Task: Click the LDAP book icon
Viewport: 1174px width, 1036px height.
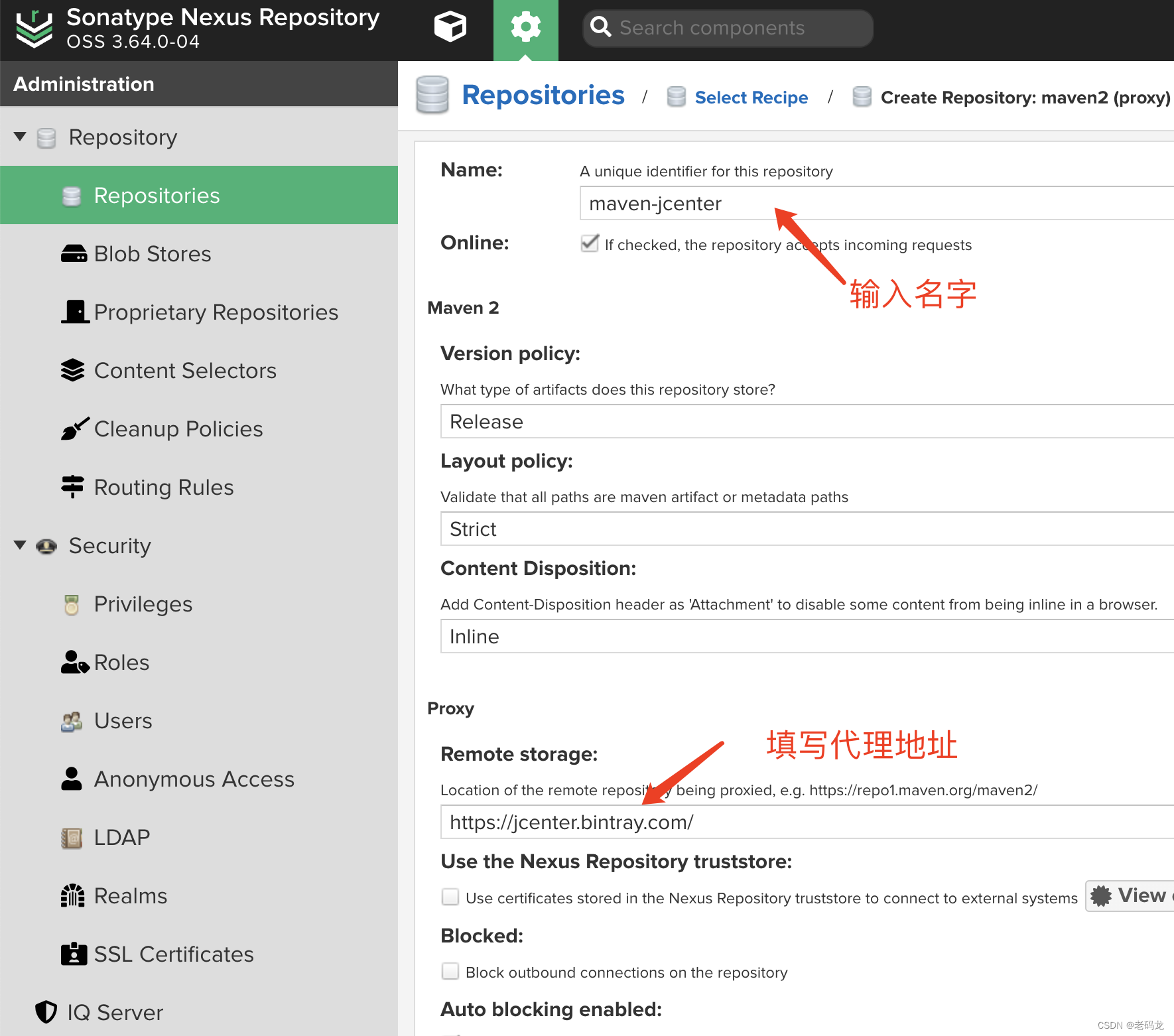Action: (x=72, y=838)
